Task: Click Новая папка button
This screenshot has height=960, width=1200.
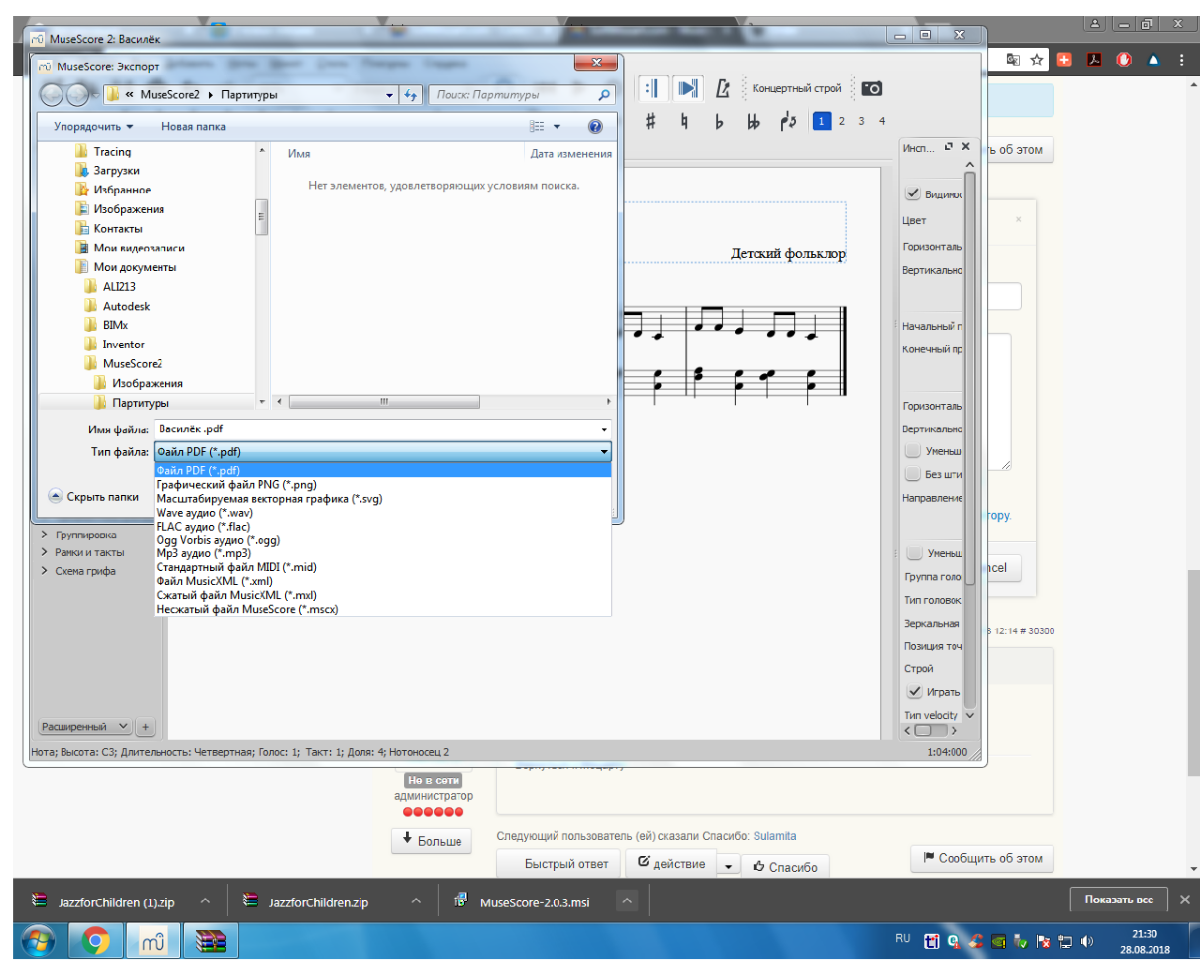Action: click(x=193, y=127)
